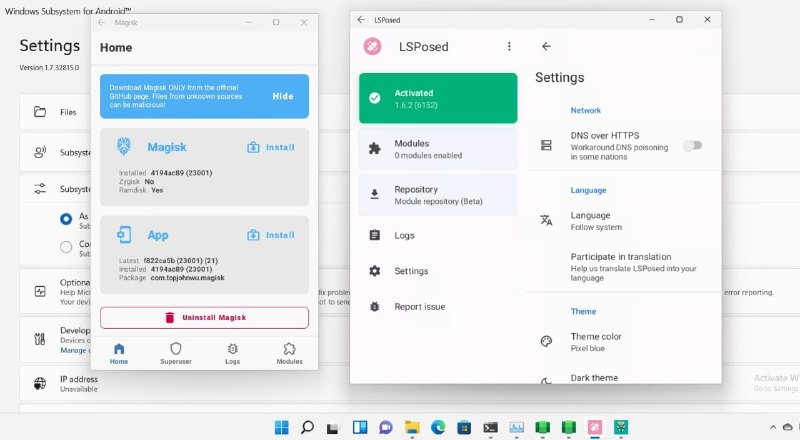Click the translate icon beside Language
This screenshot has width=800, height=440.
[x=546, y=220]
